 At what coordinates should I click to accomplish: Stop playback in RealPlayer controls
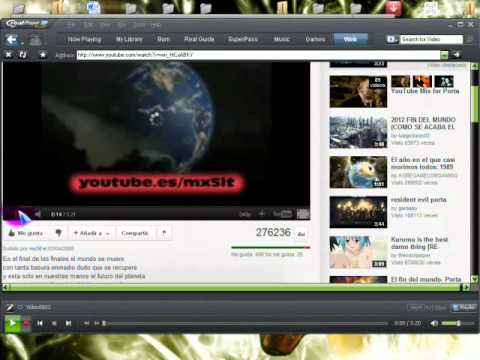click(x=54, y=323)
